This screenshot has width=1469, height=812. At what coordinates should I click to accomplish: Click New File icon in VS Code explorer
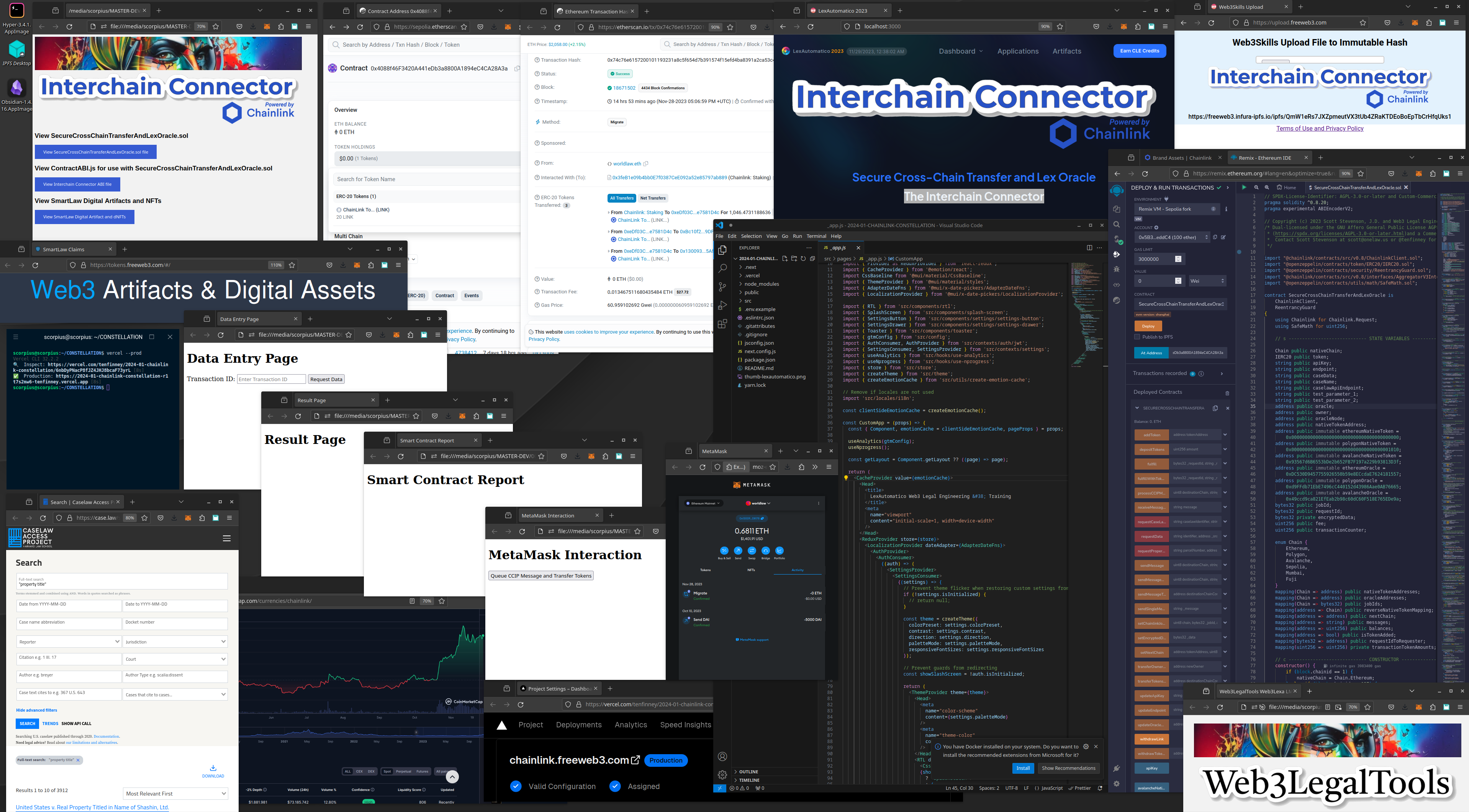tap(785, 259)
